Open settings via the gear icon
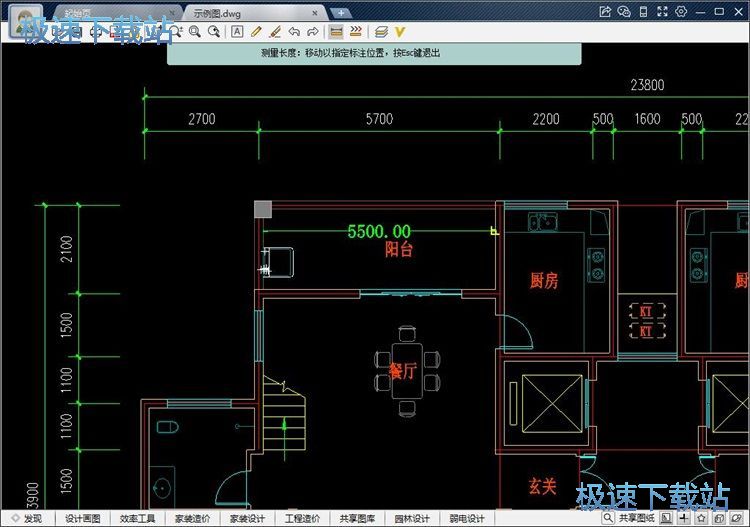 pyautogui.click(x=681, y=12)
